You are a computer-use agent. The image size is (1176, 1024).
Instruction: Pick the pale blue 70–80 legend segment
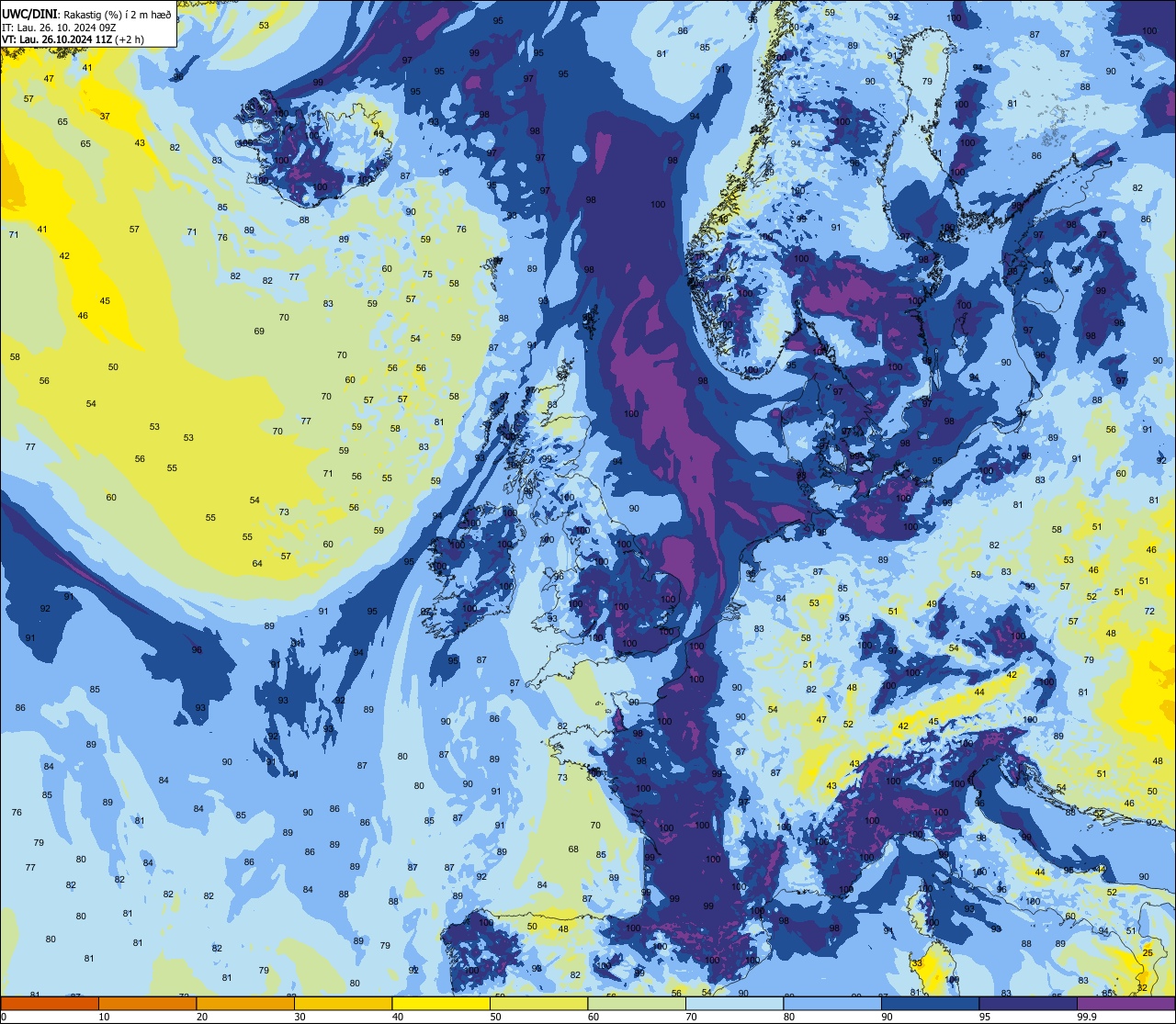point(734,1003)
